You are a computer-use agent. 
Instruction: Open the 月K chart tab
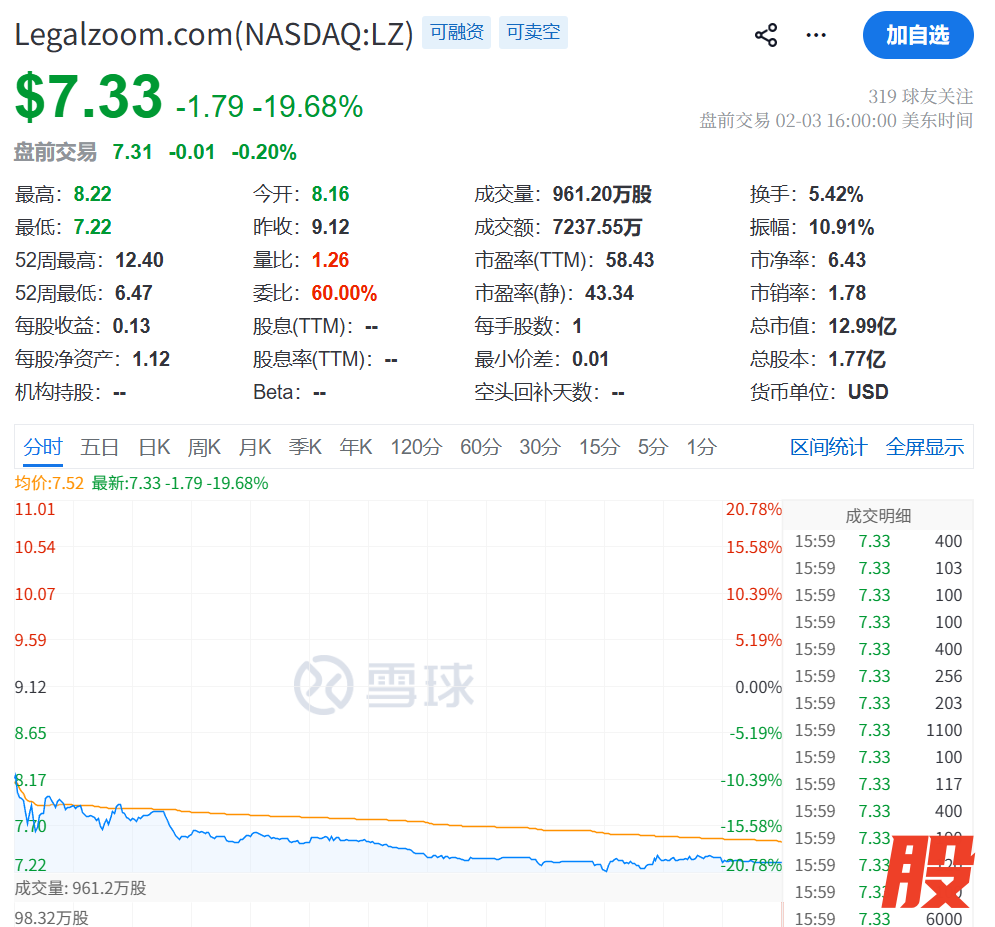click(x=255, y=447)
